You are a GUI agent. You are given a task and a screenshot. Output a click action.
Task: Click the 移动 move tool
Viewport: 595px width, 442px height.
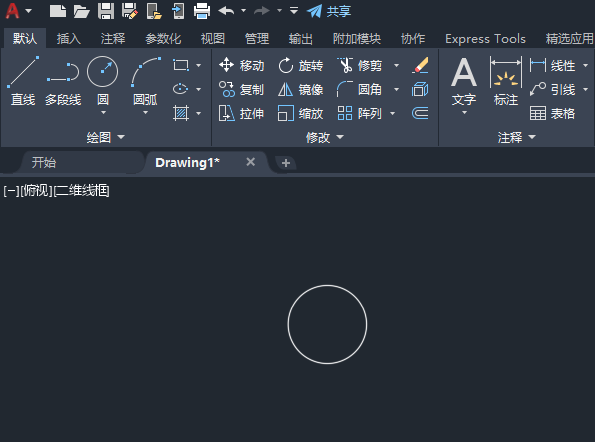[241, 66]
